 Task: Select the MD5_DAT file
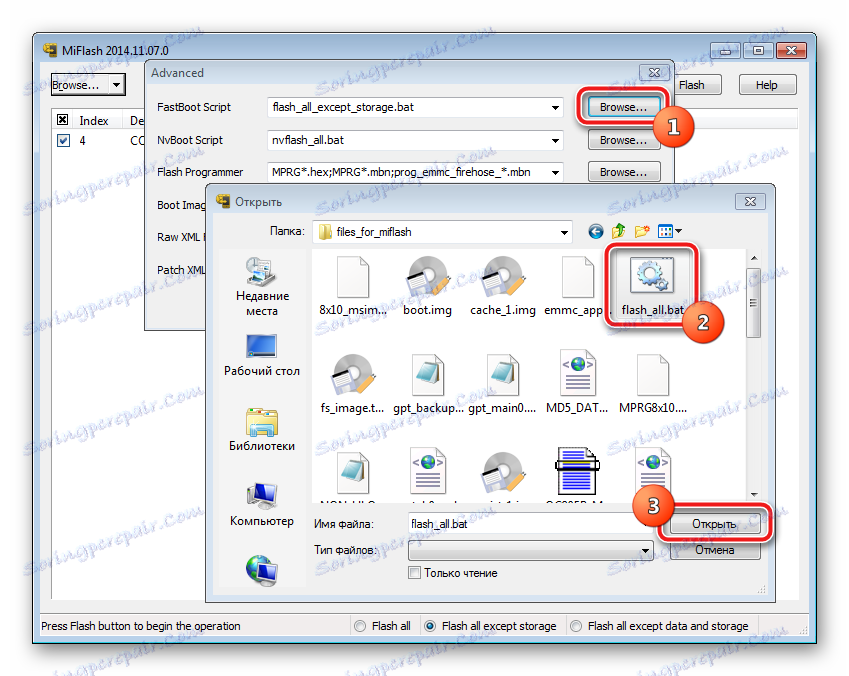click(577, 384)
